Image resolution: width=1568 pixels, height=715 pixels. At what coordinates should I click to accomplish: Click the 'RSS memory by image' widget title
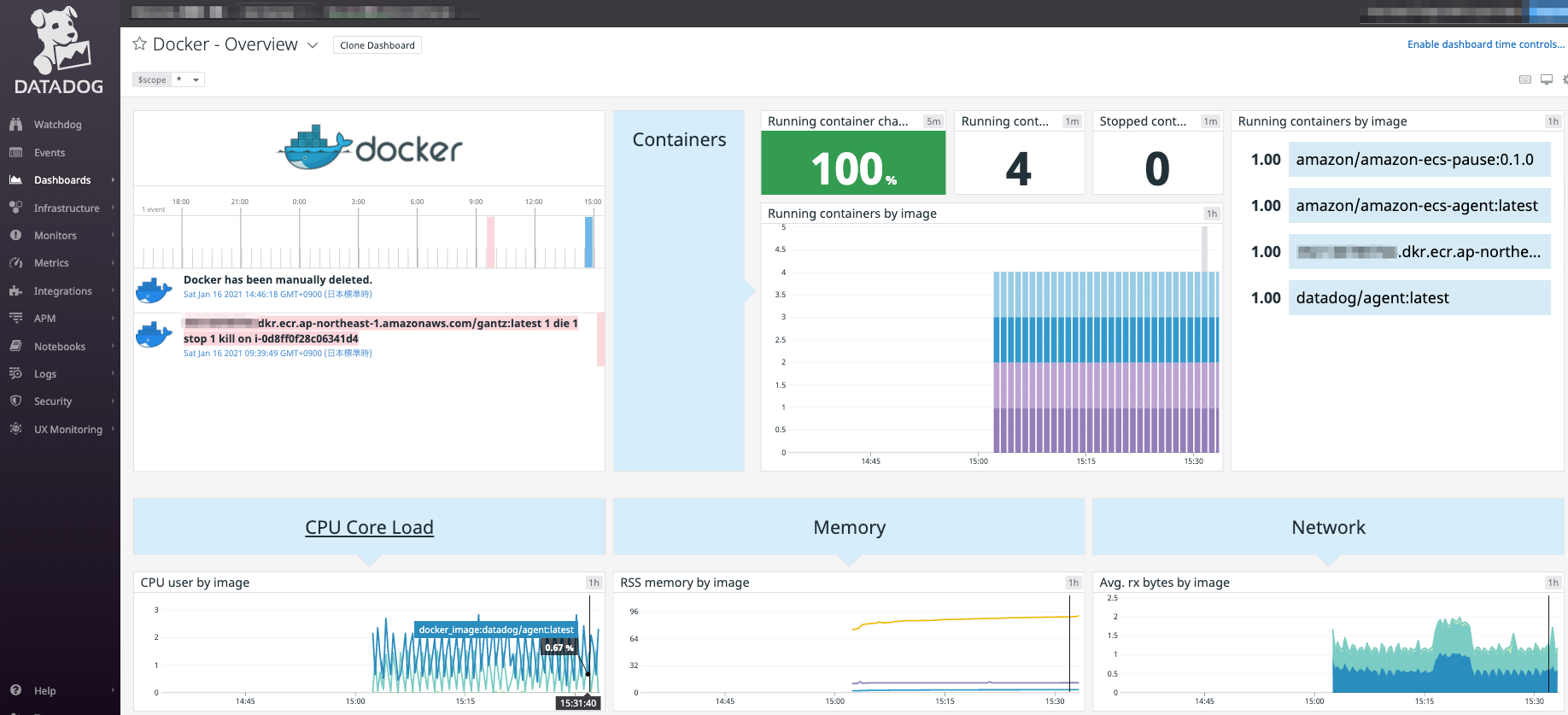(685, 583)
